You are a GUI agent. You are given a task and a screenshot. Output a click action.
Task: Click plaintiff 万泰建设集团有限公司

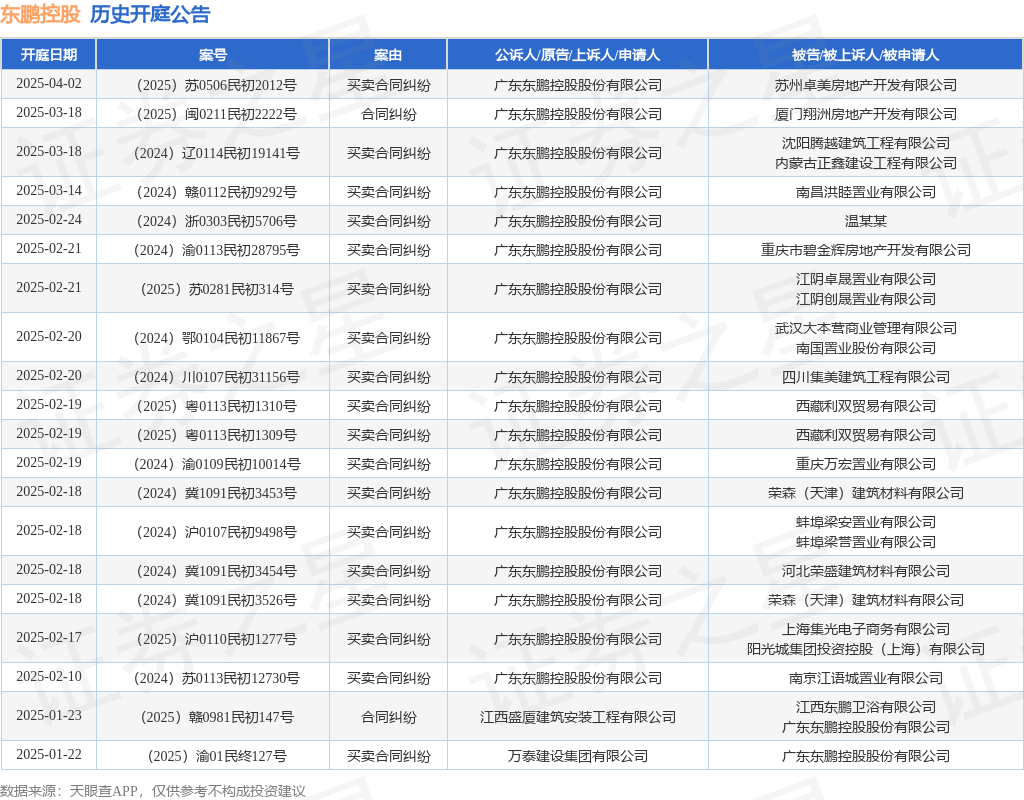577,756
